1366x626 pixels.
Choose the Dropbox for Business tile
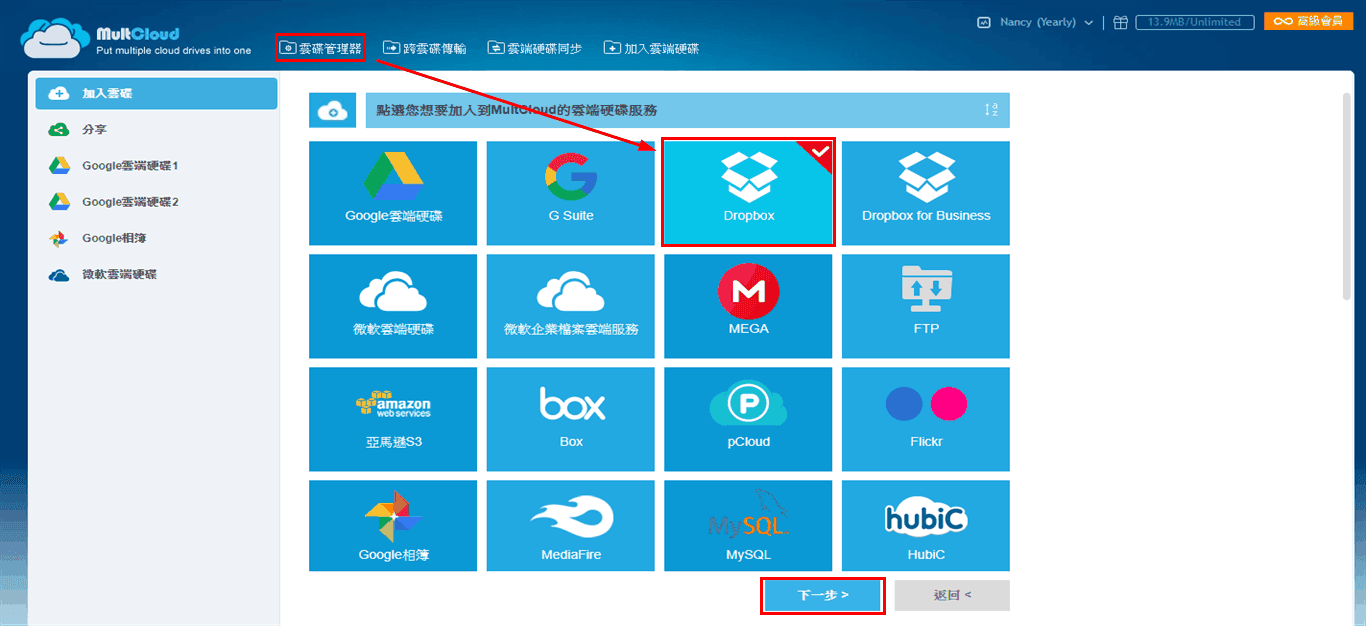point(926,193)
